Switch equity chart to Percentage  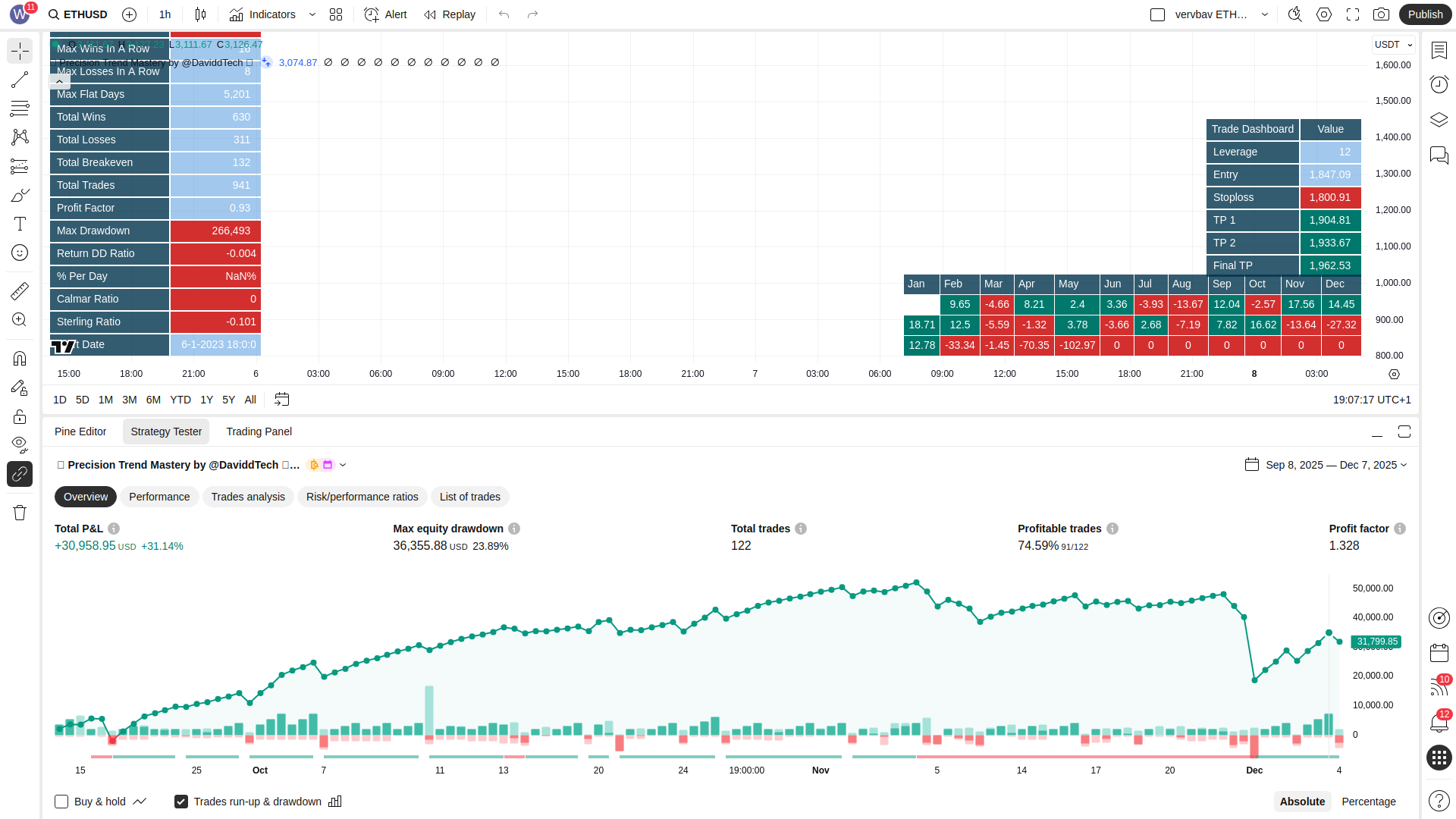(1368, 802)
